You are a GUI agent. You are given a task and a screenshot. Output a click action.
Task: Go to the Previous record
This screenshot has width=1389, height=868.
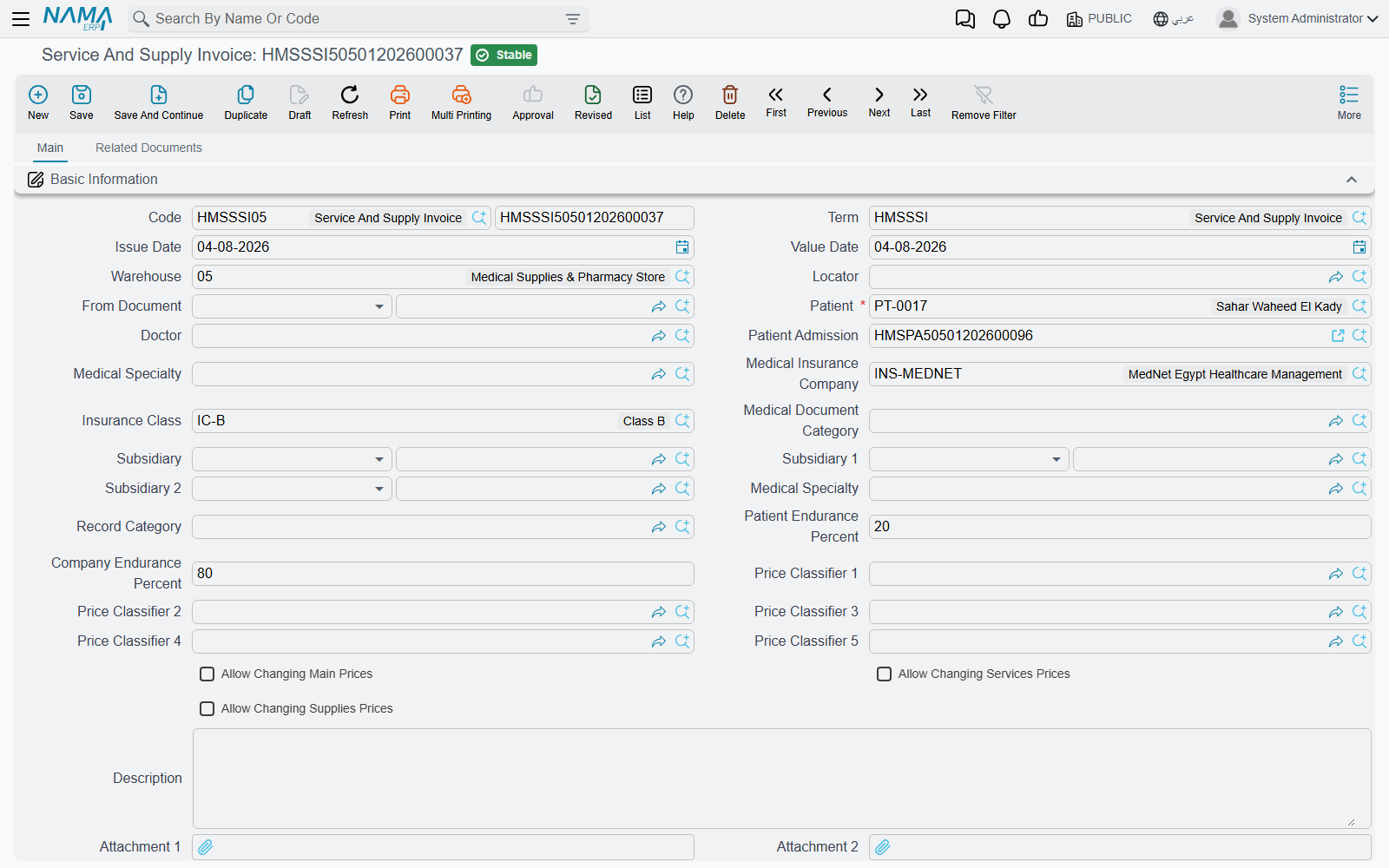point(827,101)
